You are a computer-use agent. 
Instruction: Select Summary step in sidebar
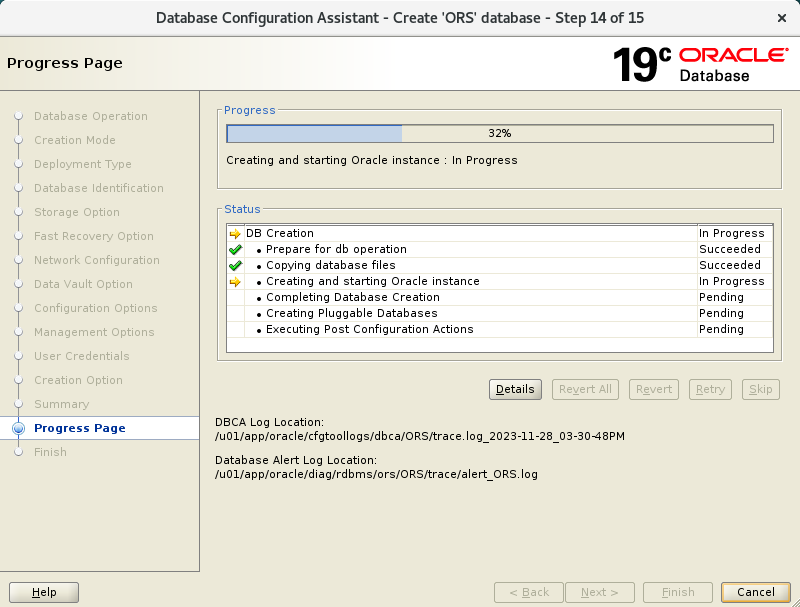click(62, 404)
